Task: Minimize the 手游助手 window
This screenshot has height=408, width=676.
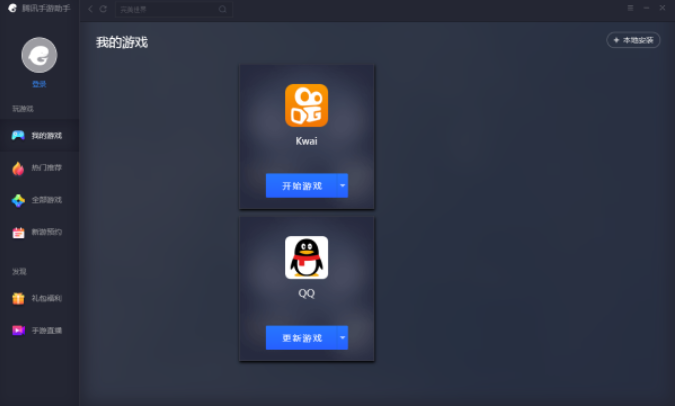Action: pyautogui.click(x=646, y=8)
